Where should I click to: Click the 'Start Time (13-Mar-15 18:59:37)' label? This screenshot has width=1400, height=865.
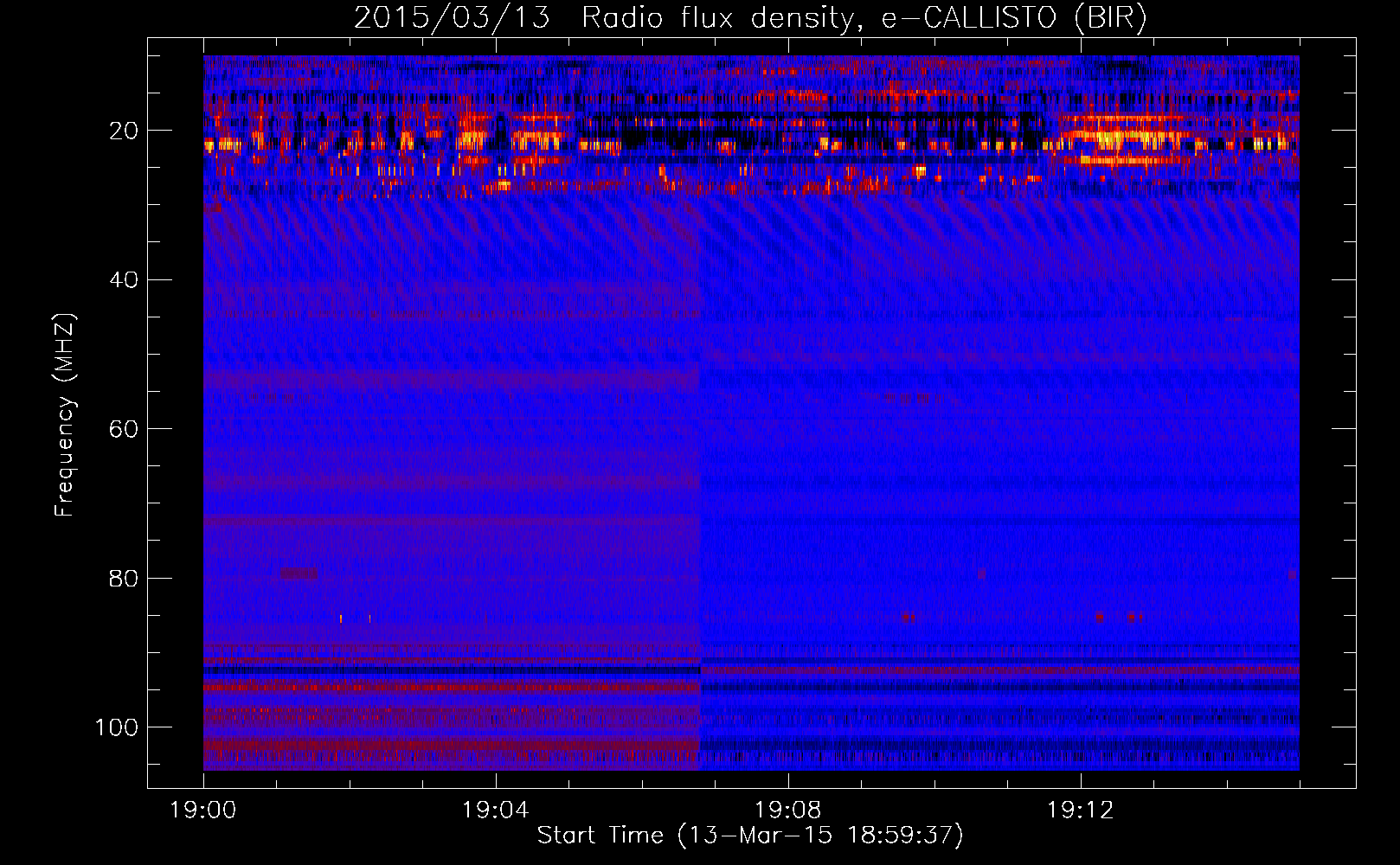pos(750,836)
